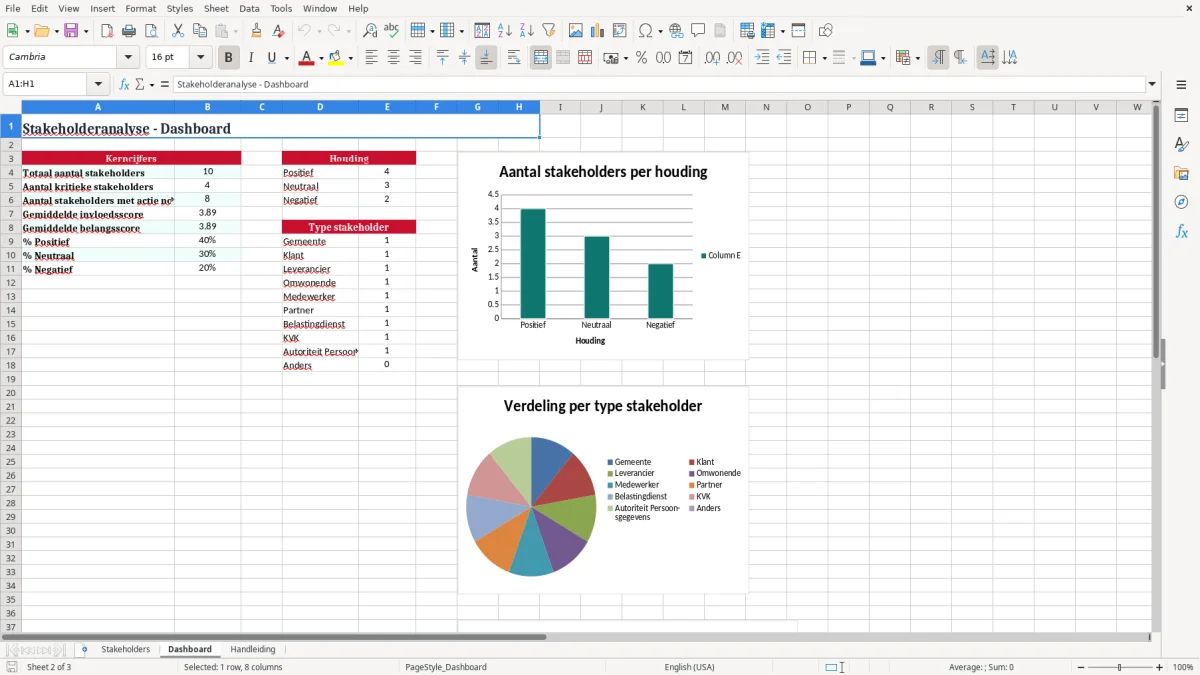Viewport: 1200px width, 675px height.
Task: Click the Add Decimal Place icon
Action: (712, 58)
